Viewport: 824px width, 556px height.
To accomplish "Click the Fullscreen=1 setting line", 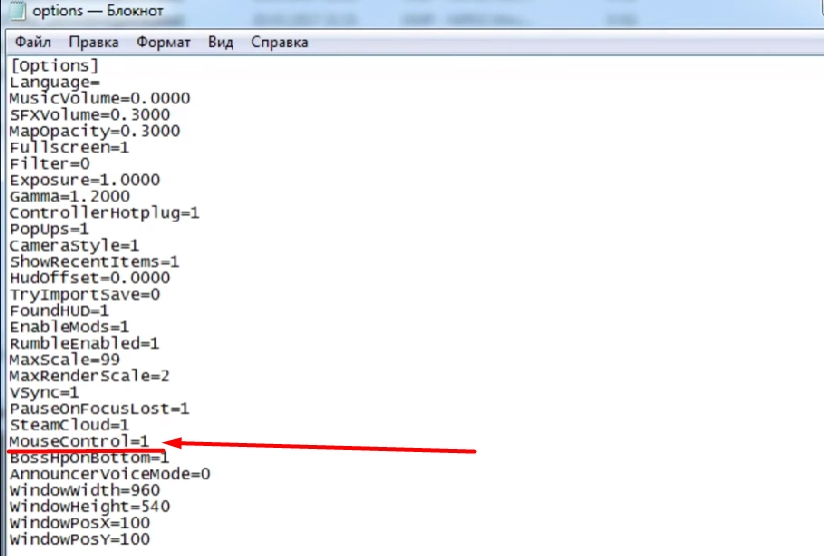I will tap(69, 147).
